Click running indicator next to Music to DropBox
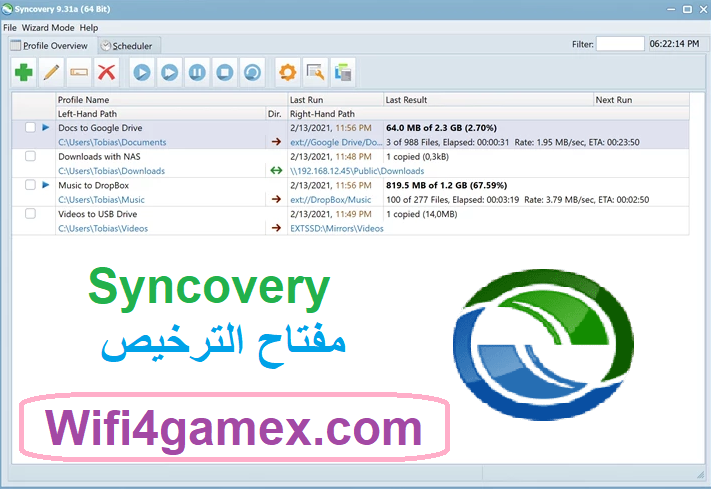 pos(45,185)
